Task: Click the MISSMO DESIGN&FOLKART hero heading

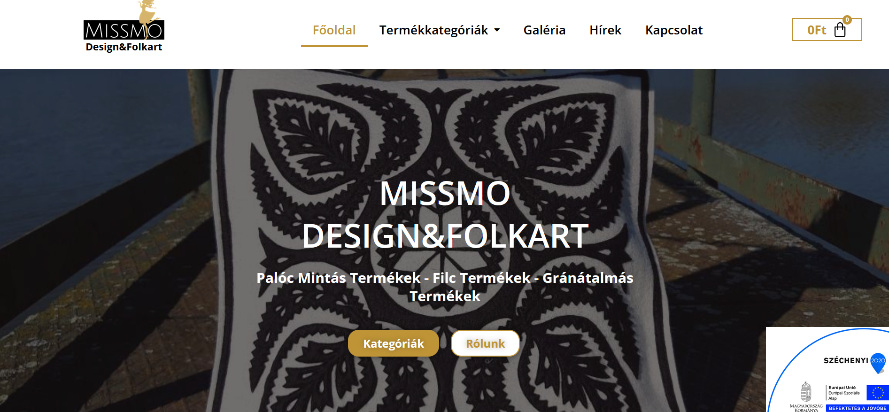Action: click(x=444, y=215)
